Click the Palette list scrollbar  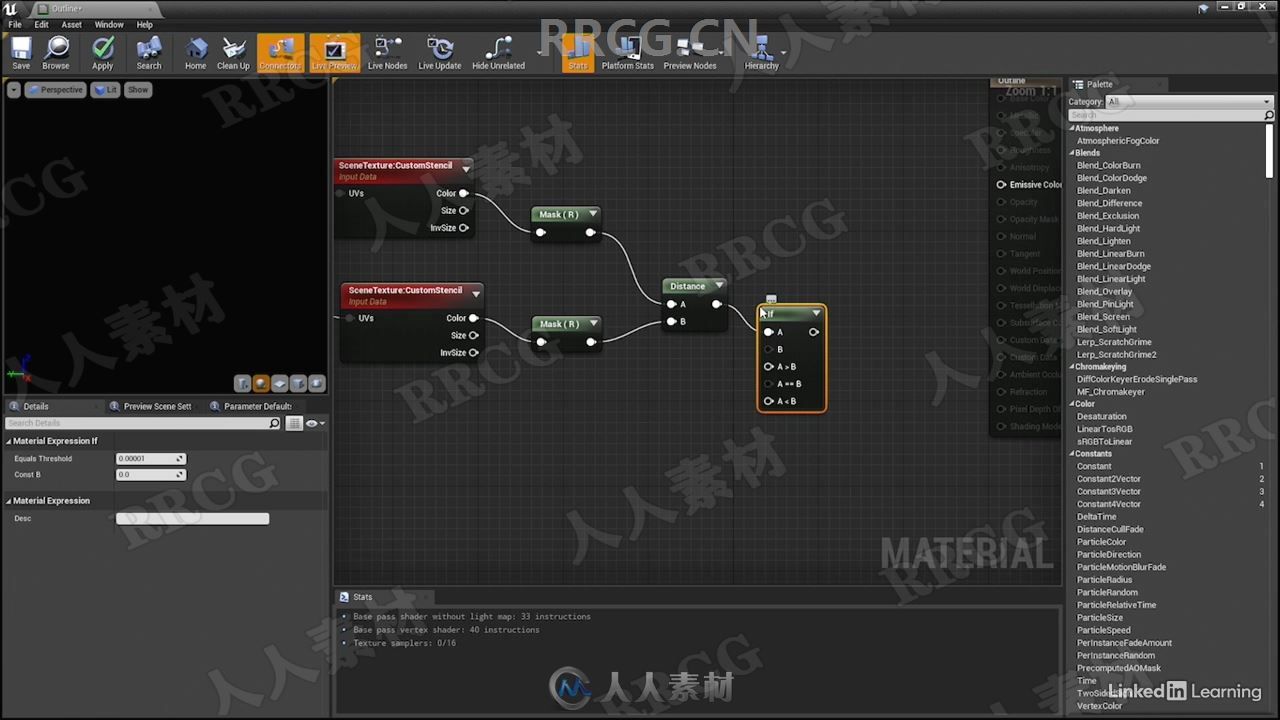point(1270,150)
